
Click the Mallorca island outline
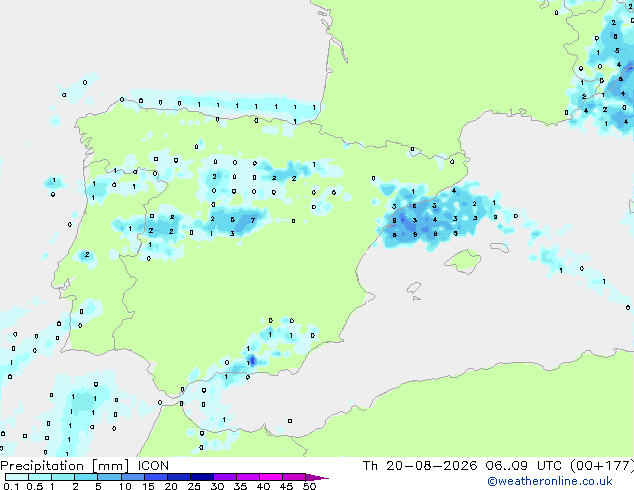[463, 261]
